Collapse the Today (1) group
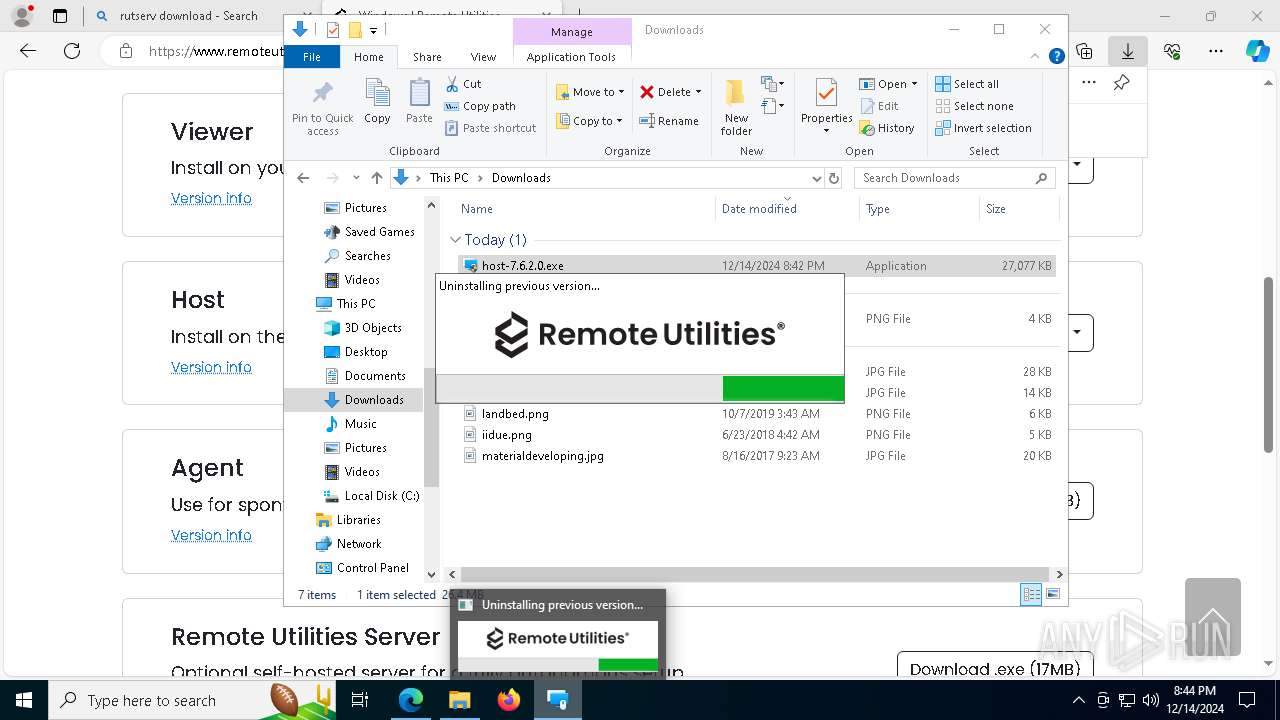The image size is (1280, 720). point(455,240)
